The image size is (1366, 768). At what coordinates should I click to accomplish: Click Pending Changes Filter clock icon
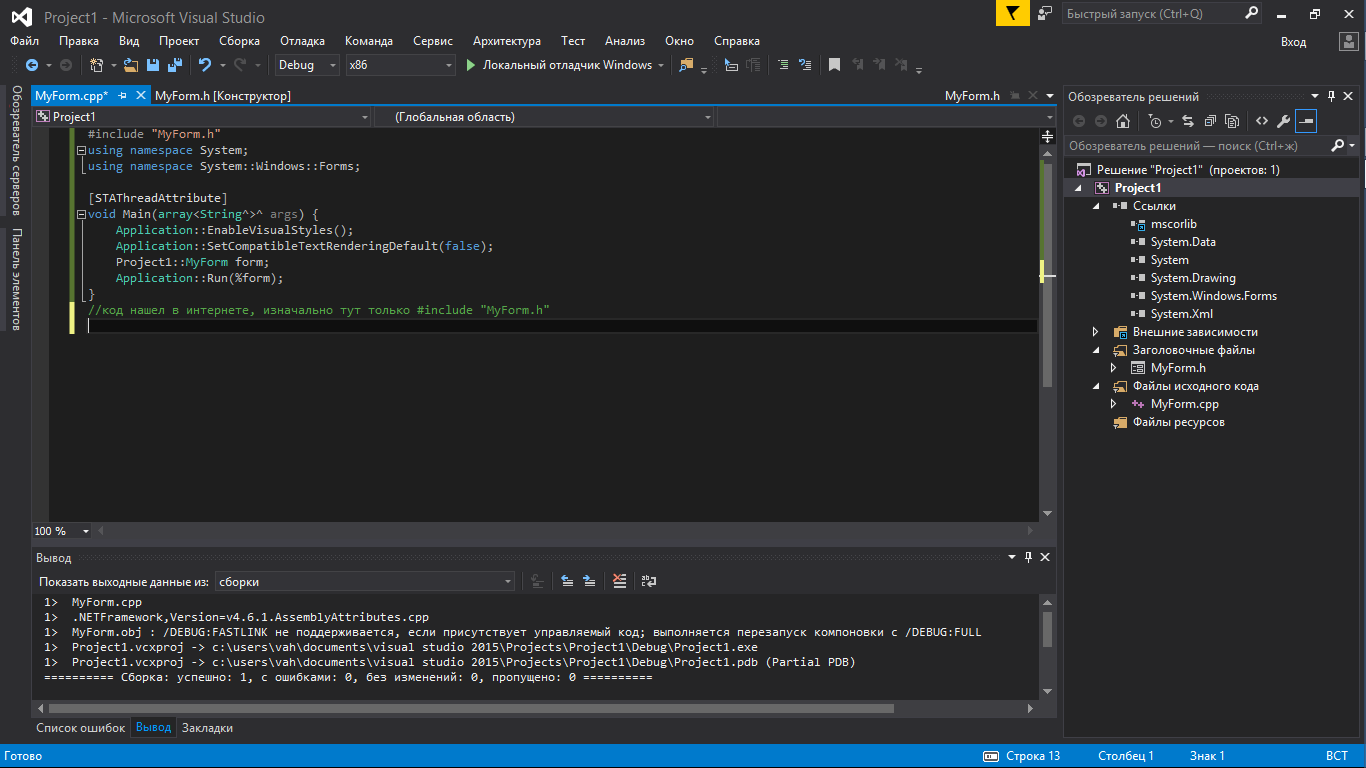click(1155, 121)
